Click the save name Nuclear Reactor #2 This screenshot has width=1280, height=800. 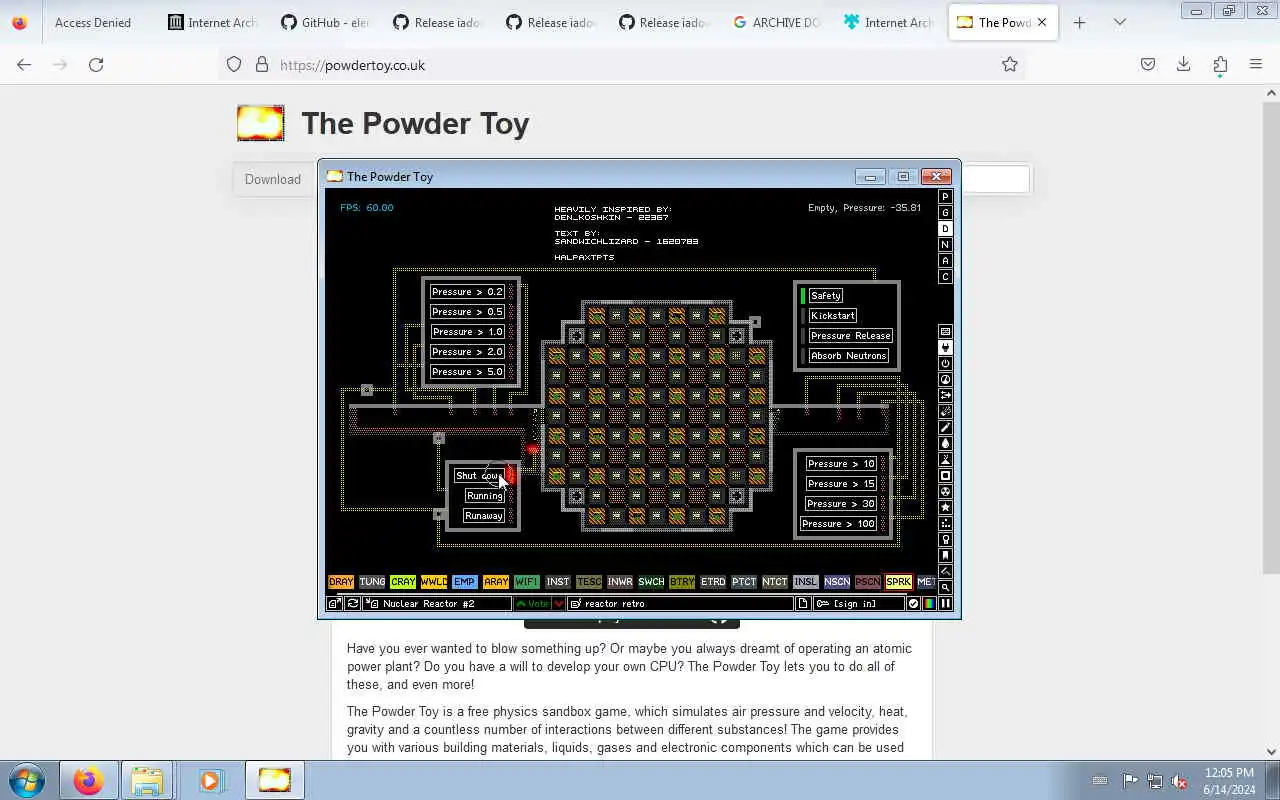pos(437,604)
